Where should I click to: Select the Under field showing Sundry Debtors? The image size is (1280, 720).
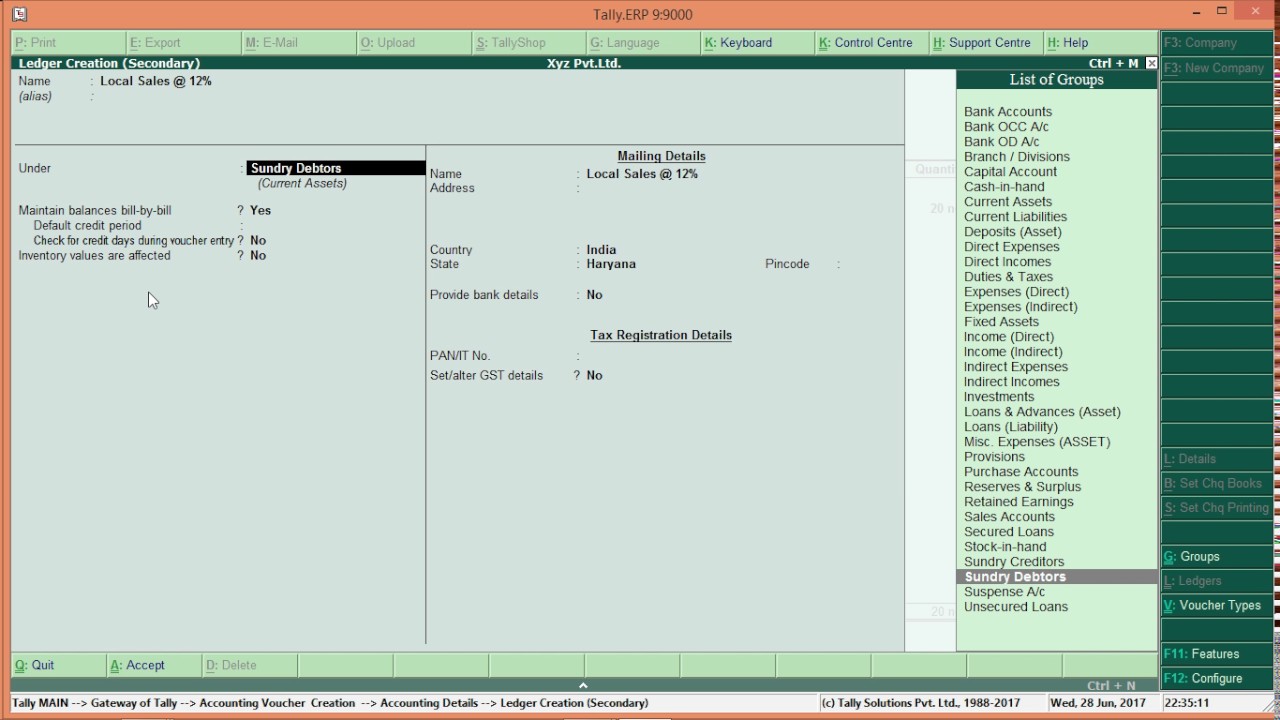[x=336, y=168]
